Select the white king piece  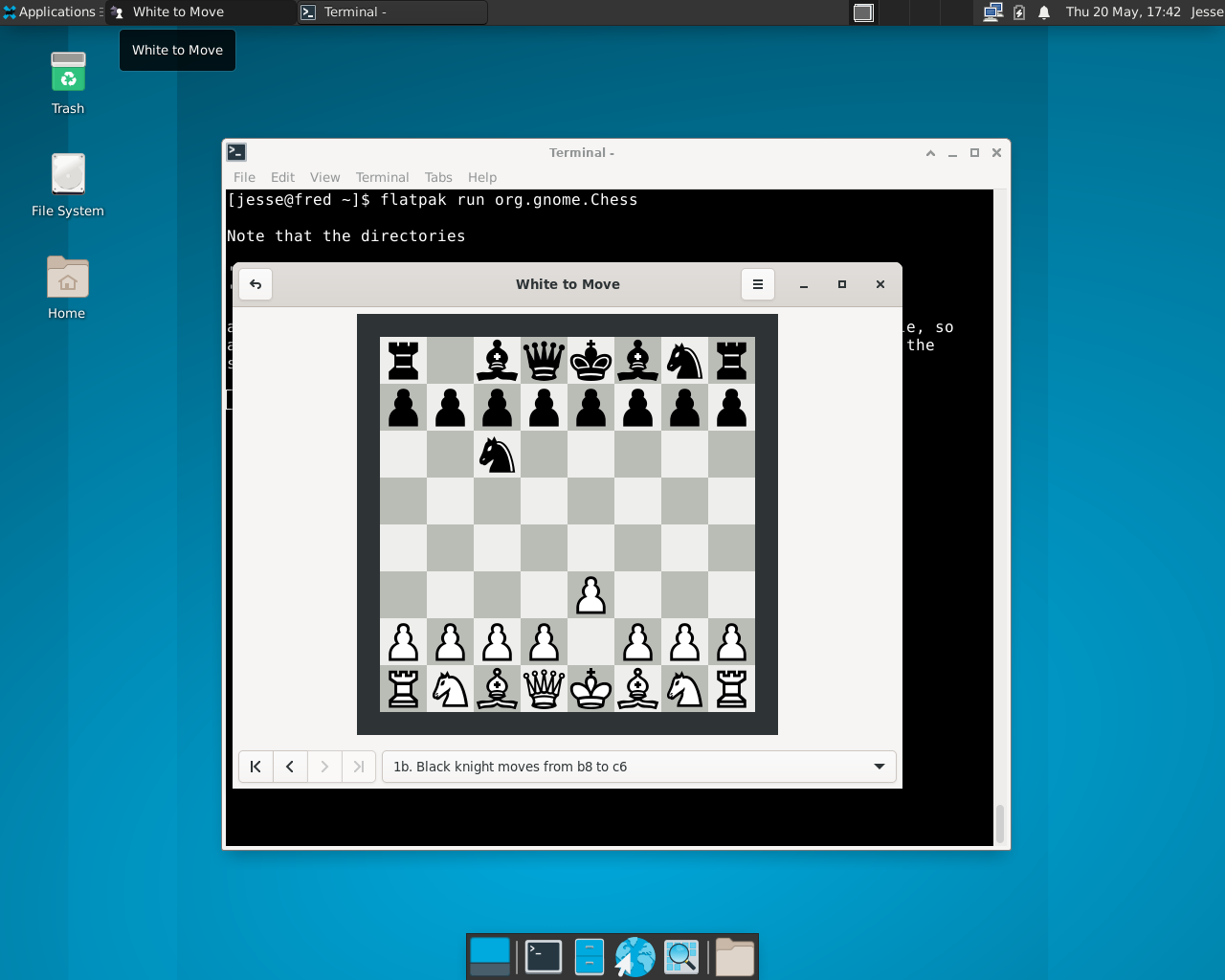coord(591,689)
